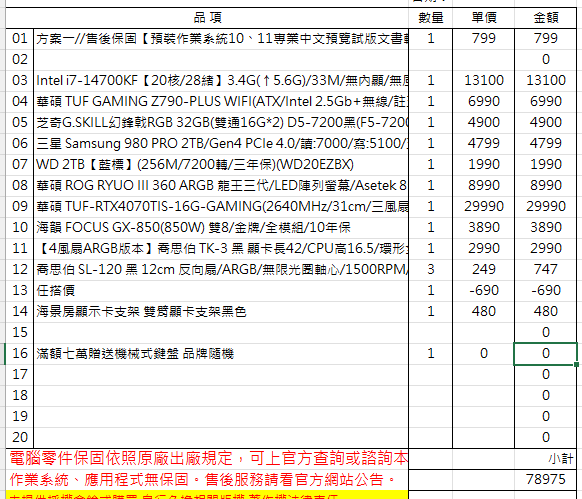Click the Intel i7-14700KF item cell

(x=221, y=80)
